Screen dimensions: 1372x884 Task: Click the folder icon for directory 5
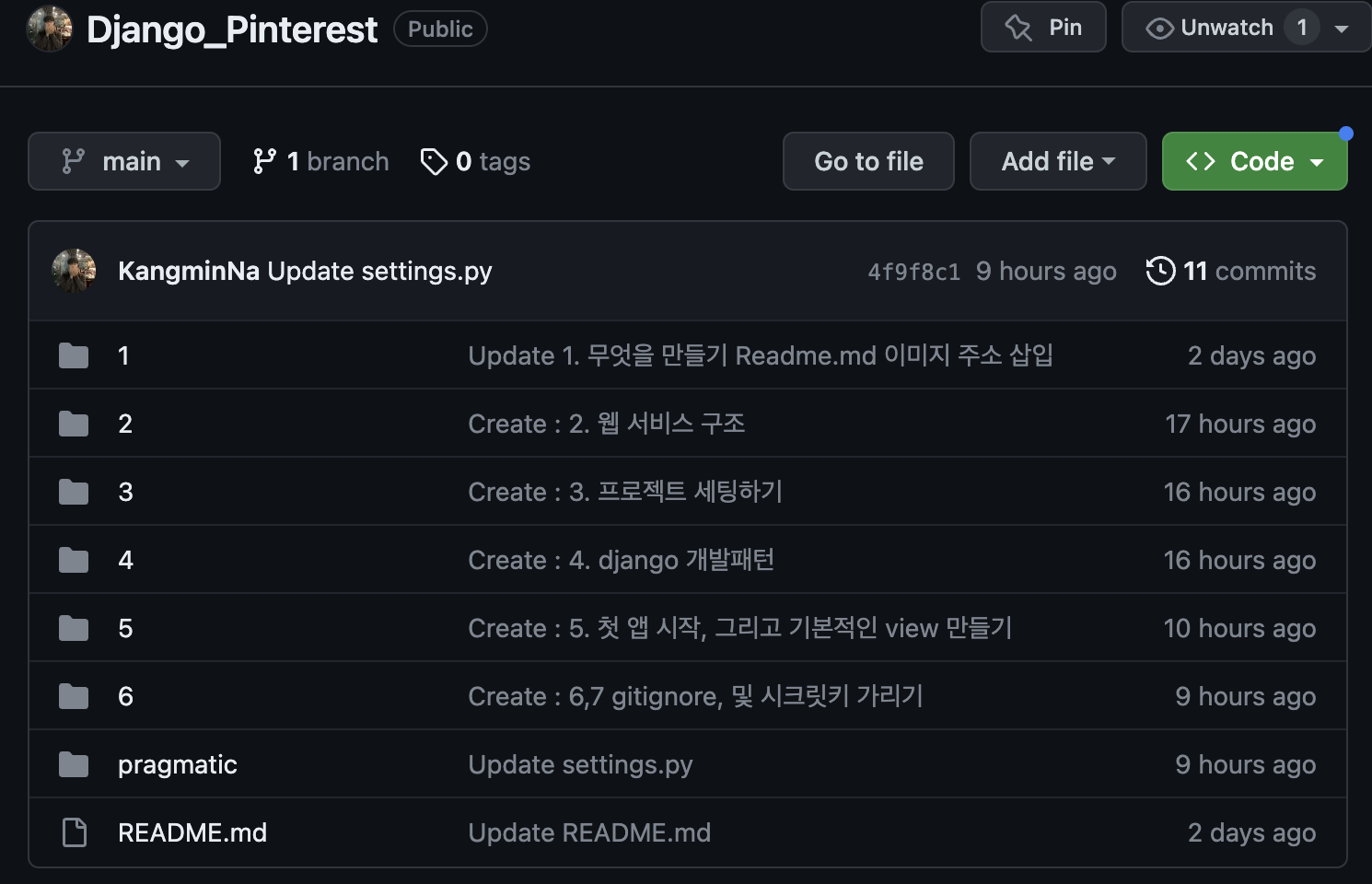coord(74,628)
